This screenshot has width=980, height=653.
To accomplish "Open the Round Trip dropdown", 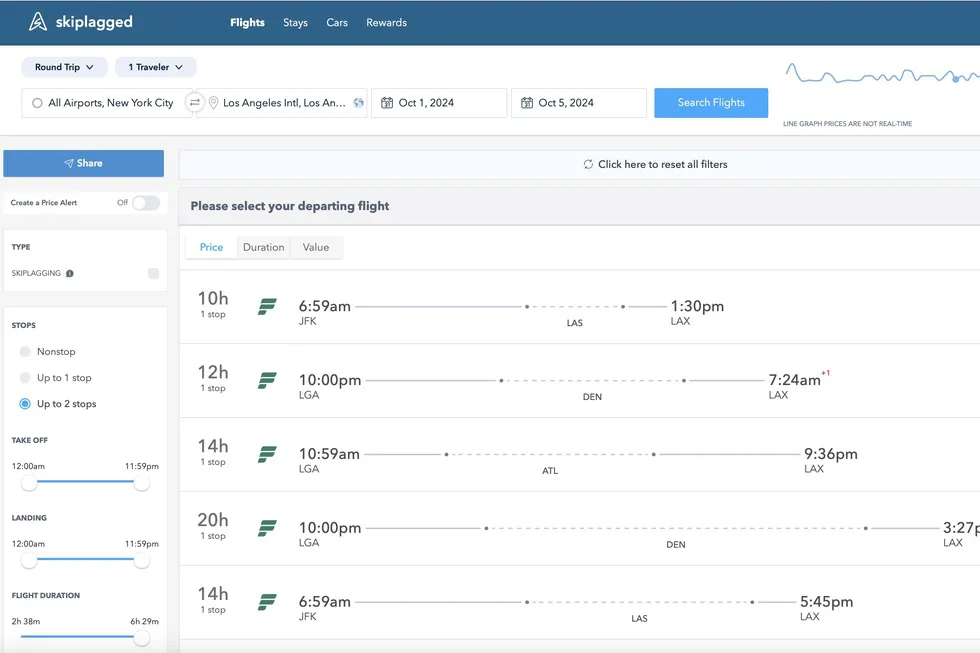I will 64,67.
